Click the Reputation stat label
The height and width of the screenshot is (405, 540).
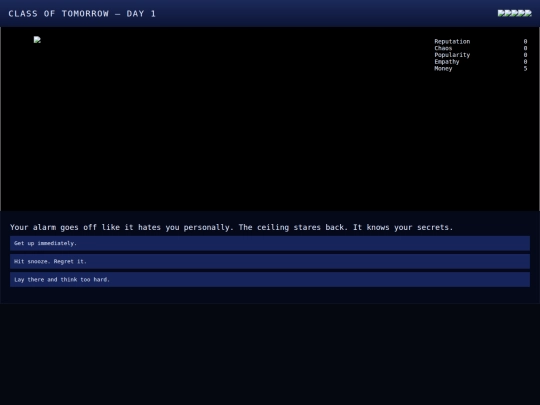click(452, 41)
